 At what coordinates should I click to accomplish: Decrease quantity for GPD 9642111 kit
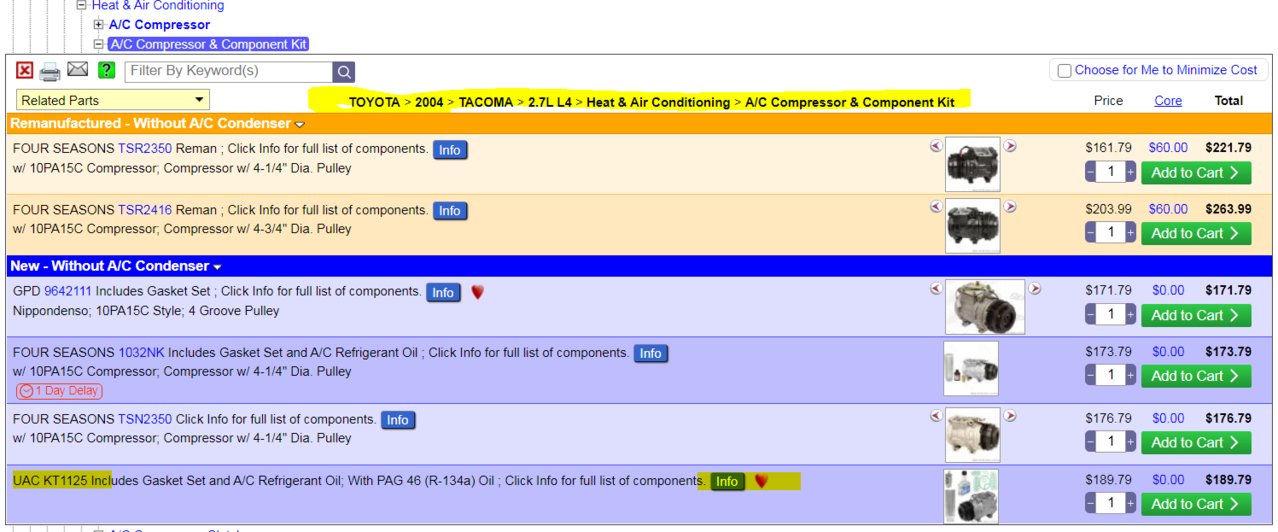(1090, 315)
